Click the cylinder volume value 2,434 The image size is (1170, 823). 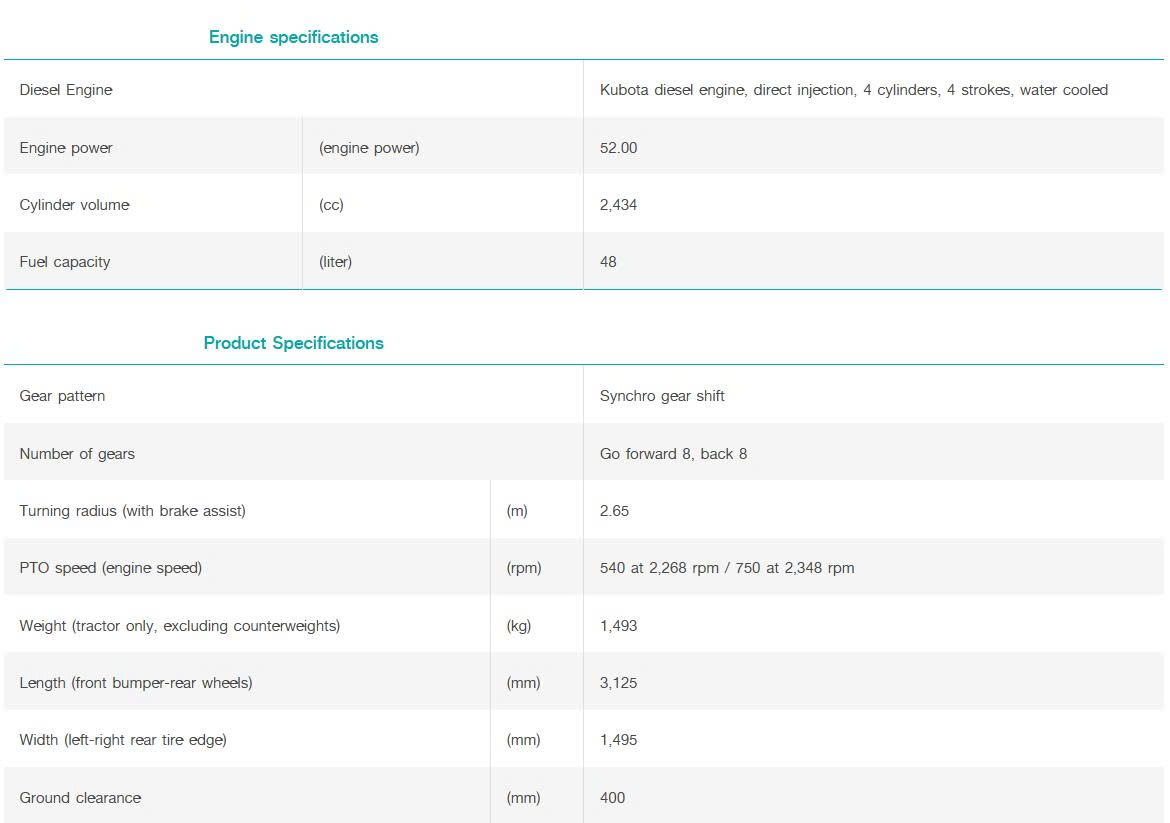point(618,205)
